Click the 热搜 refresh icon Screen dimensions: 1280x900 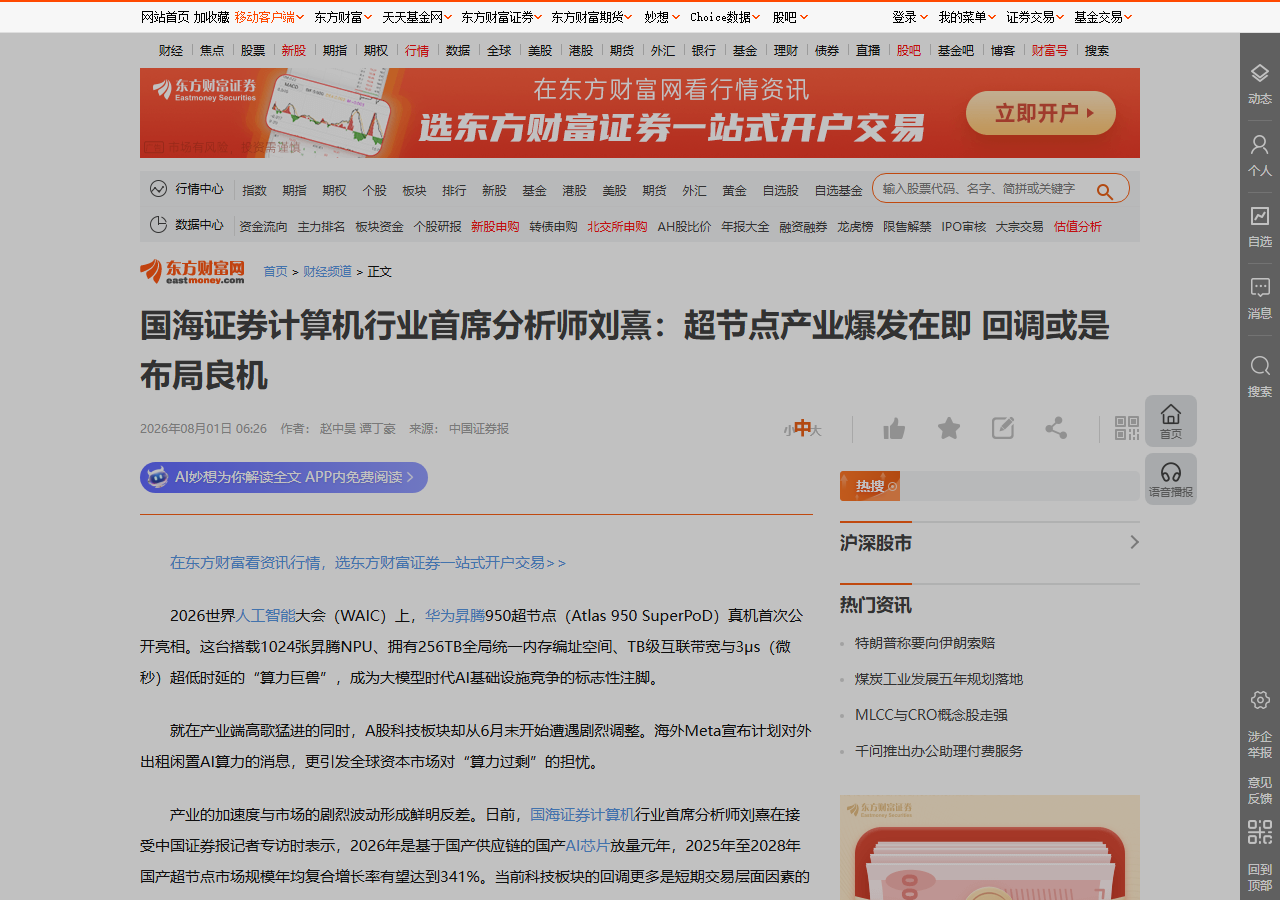point(893,487)
